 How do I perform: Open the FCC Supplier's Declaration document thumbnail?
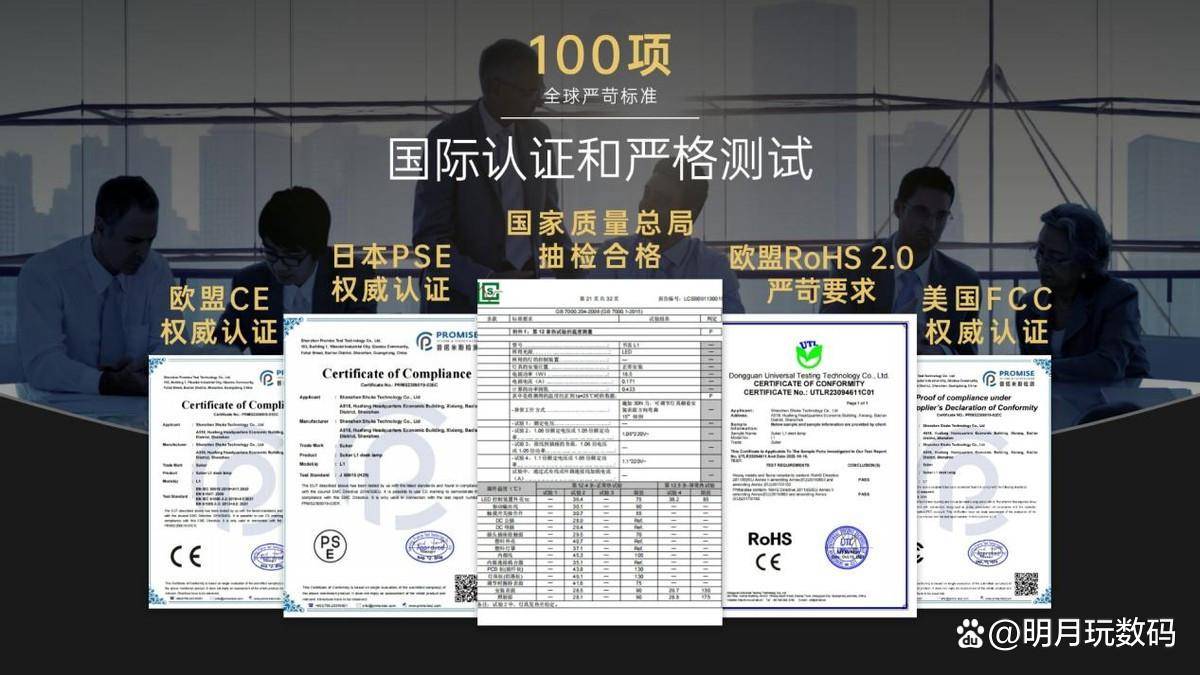[x=983, y=482]
